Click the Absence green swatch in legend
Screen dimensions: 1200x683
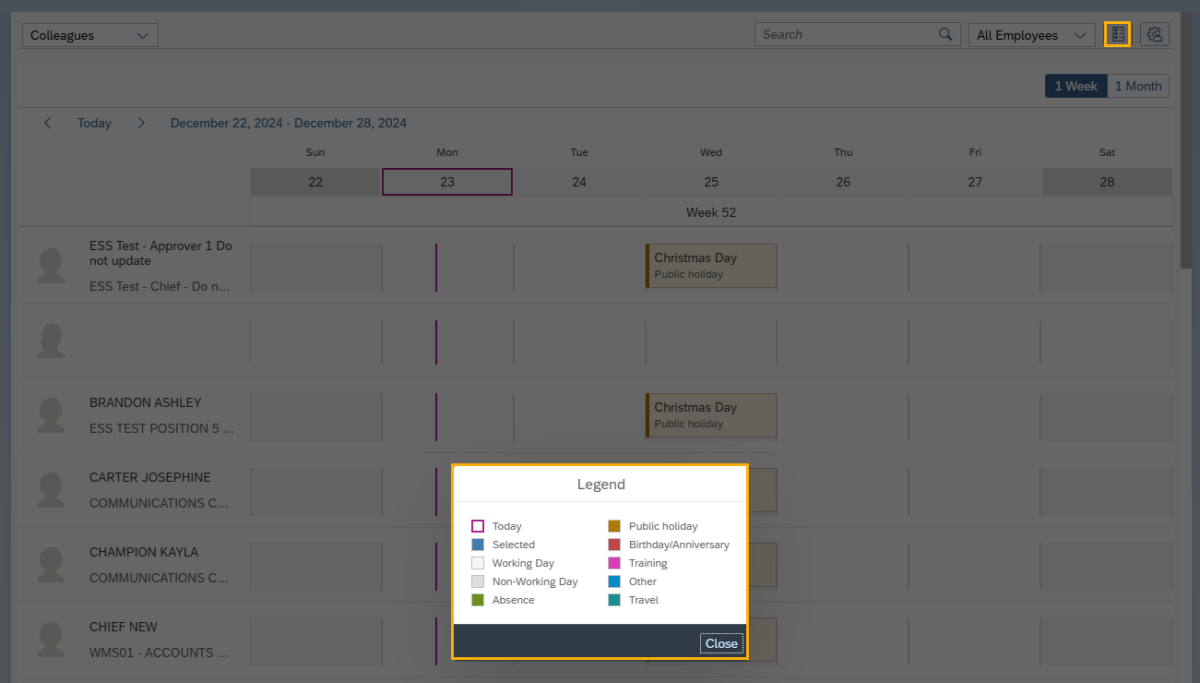pyautogui.click(x=478, y=600)
